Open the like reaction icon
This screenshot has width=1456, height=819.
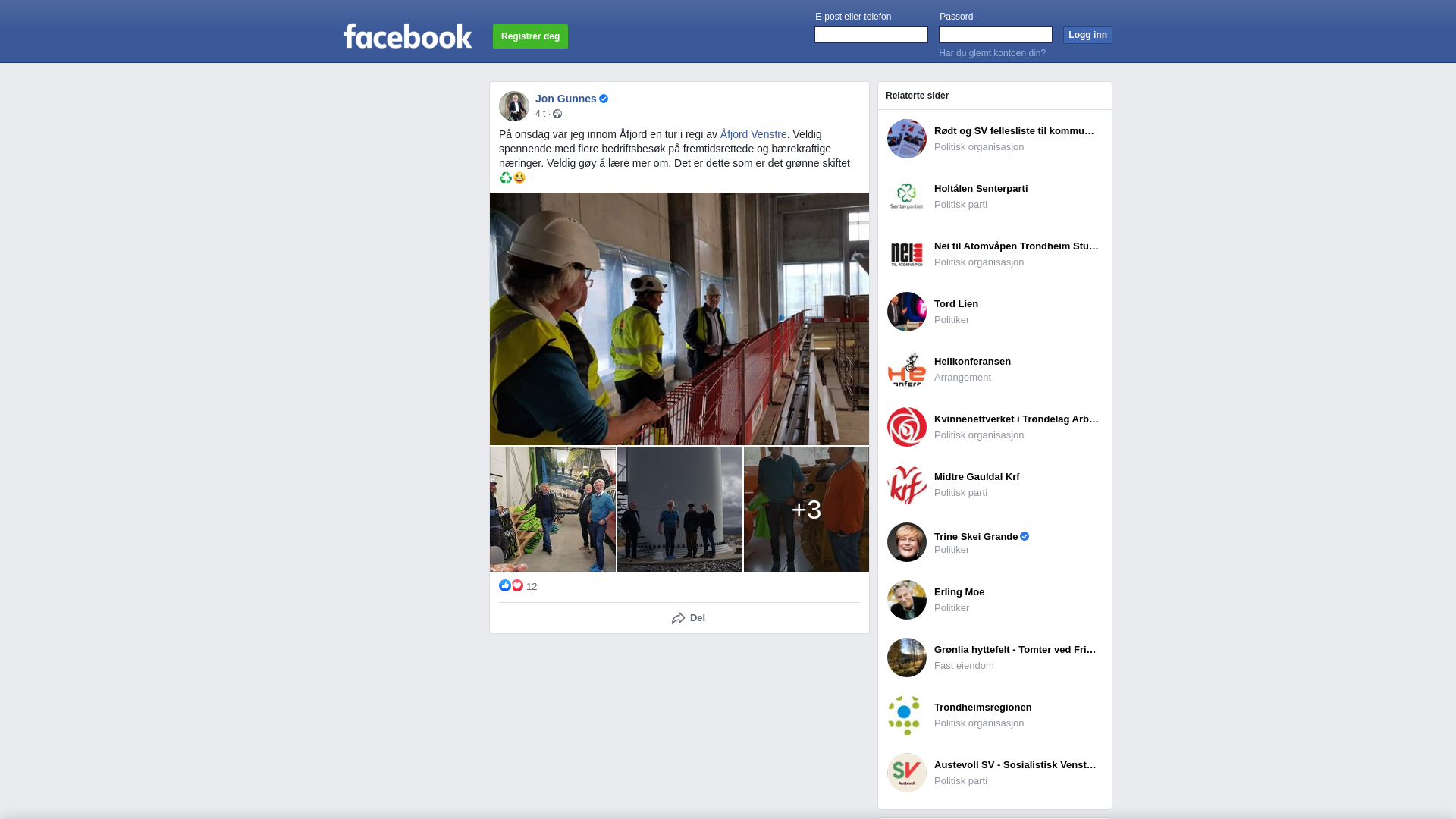[505, 585]
